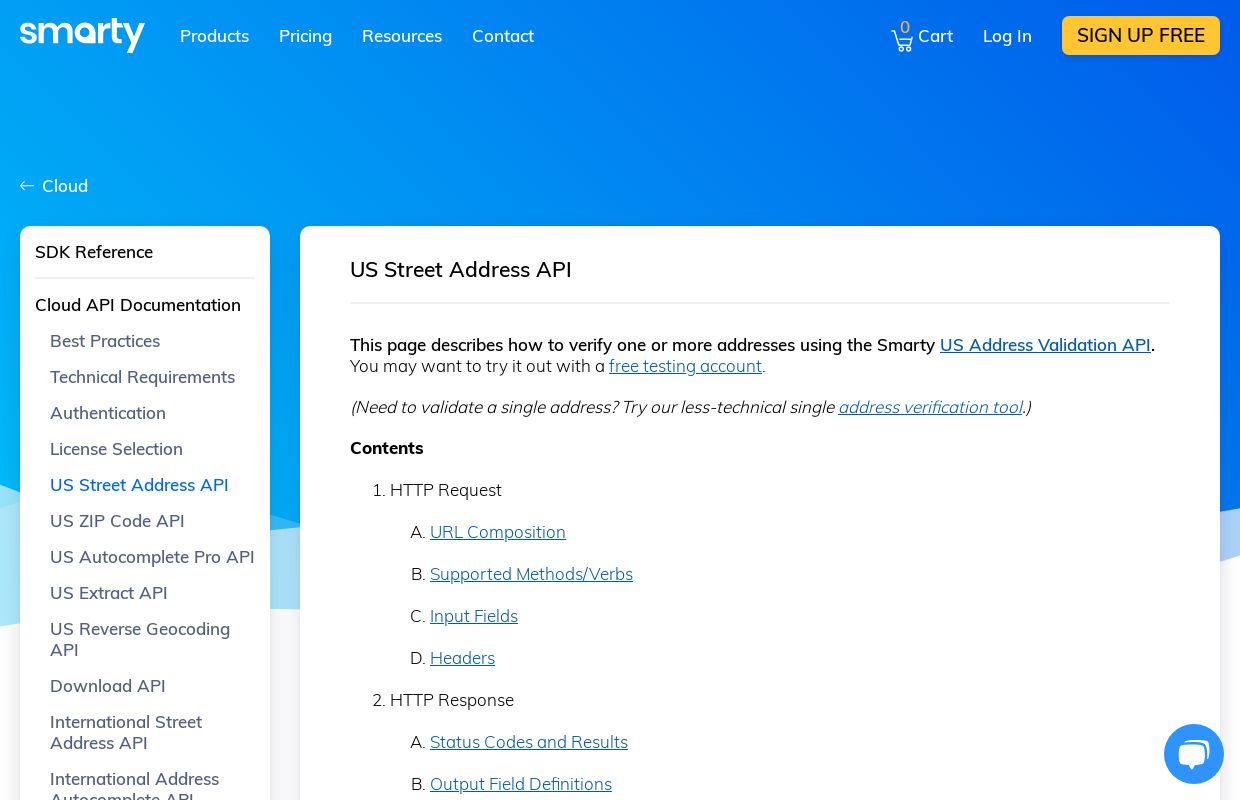
Task: Open US Extract API in the sidebar
Action: click(109, 593)
